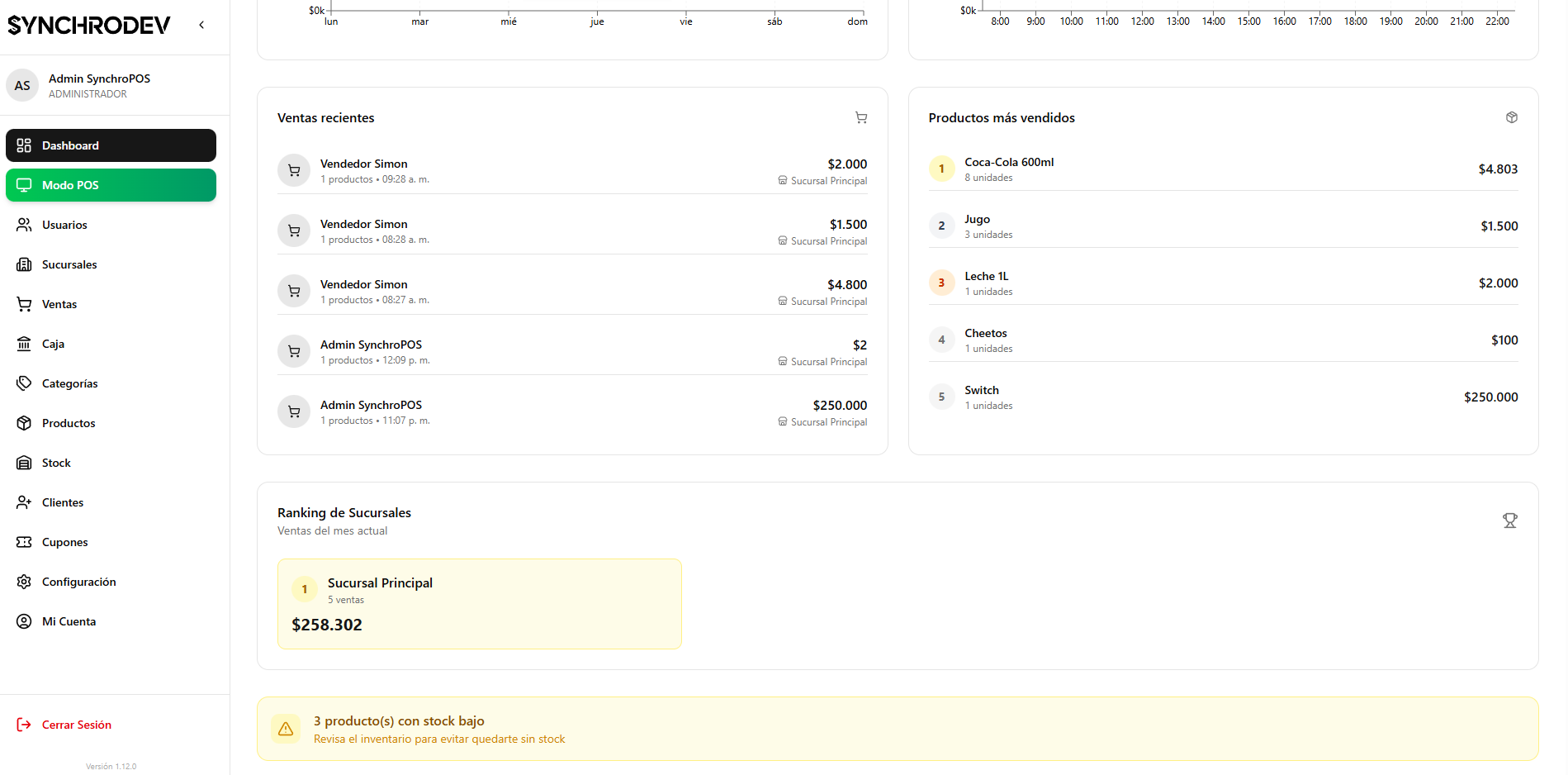Click the Sucursal Principal ranking card
The height and width of the screenshot is (775, 1568).
pyautogui.click(x=479, y=603)
